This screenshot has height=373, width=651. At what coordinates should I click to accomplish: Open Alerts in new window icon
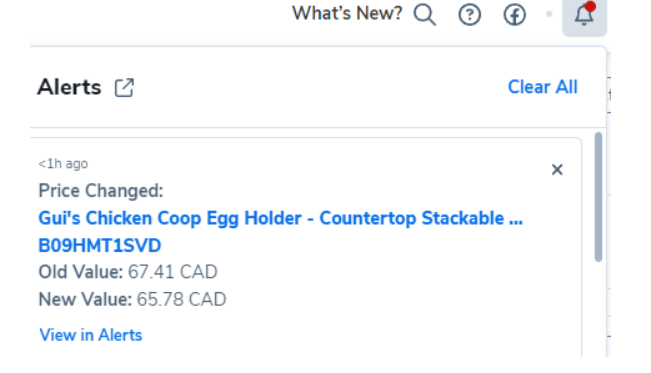(x=125, y=88)
